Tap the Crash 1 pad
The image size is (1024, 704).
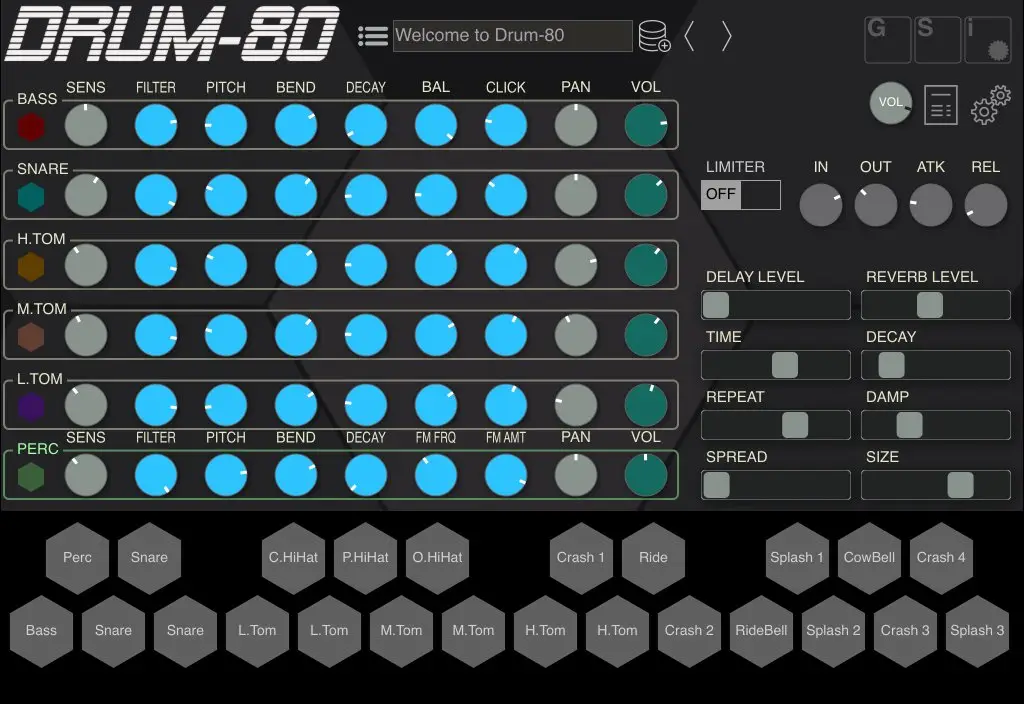point(581,558)
